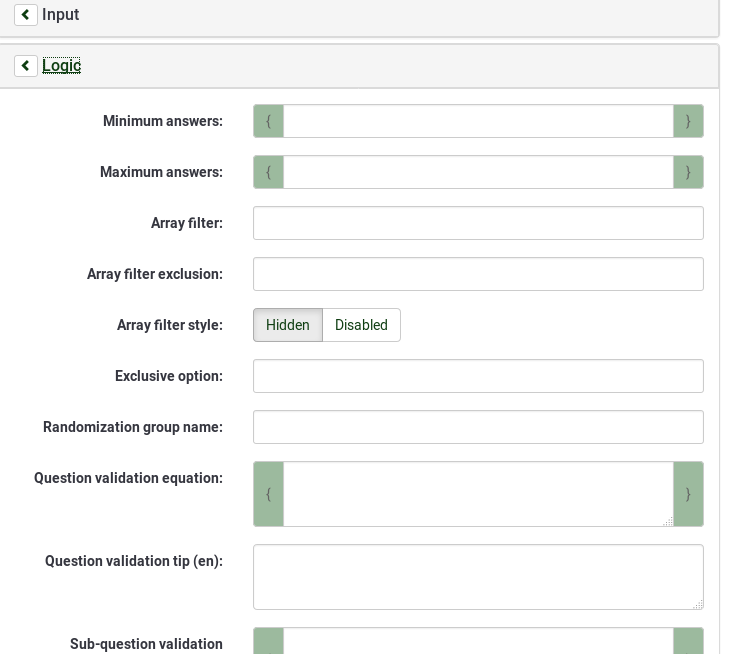
Task: Focus the Exclusive option input
Action: tap(478, 376)
